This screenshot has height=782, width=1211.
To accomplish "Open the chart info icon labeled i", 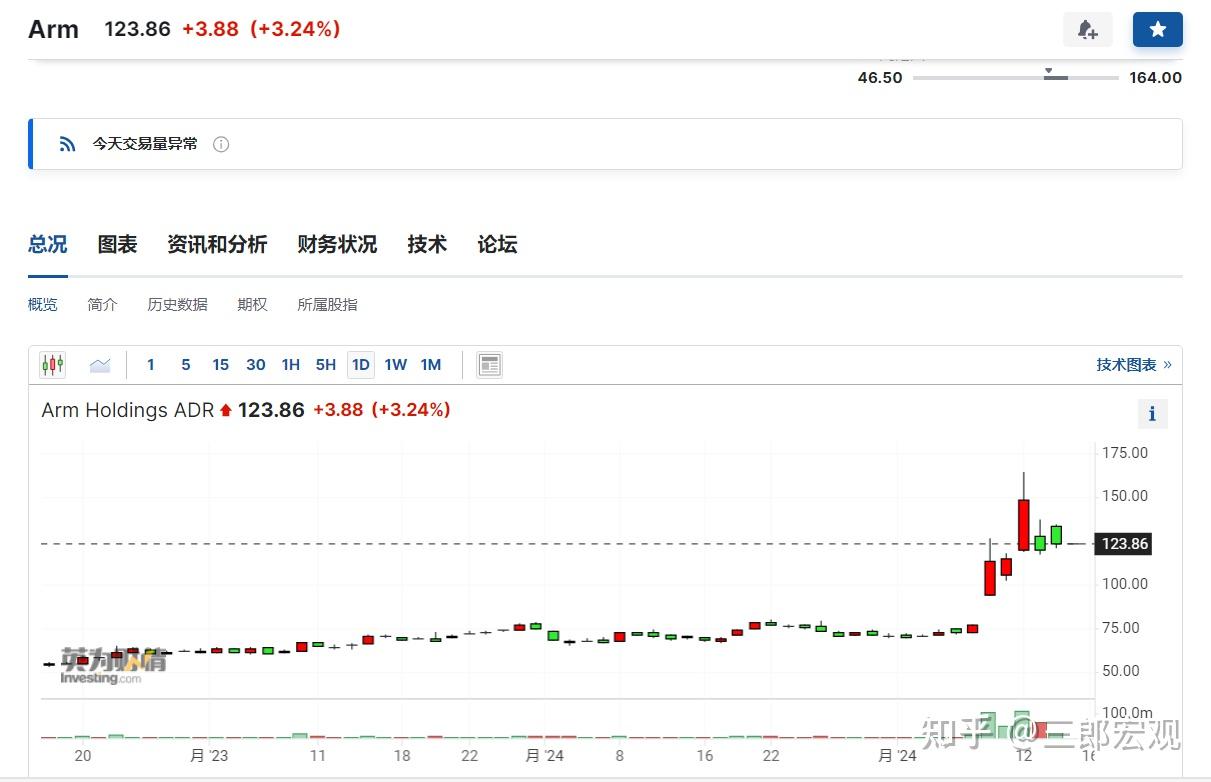I will point(1152,413).
